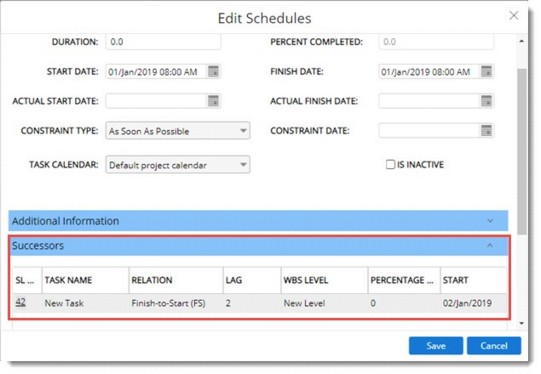Open the Finish Date calendar picker
Screen dimensions: 541x374
pos(486,71)
